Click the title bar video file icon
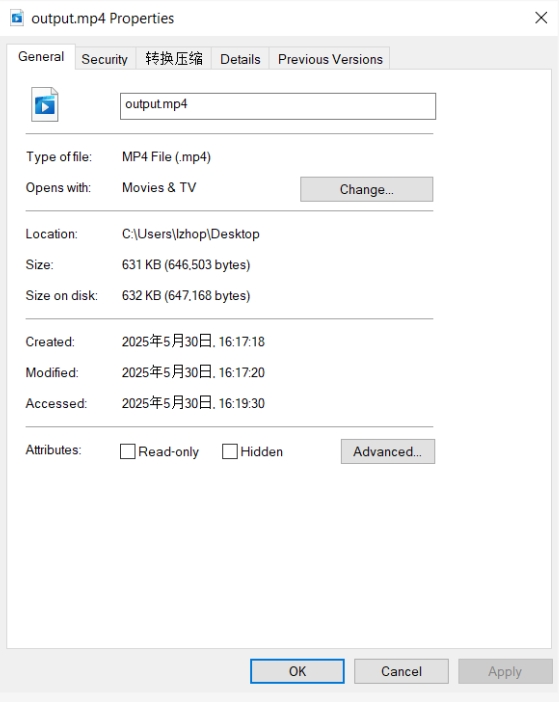This screenshot has height=702, width=559. (17, 18)
